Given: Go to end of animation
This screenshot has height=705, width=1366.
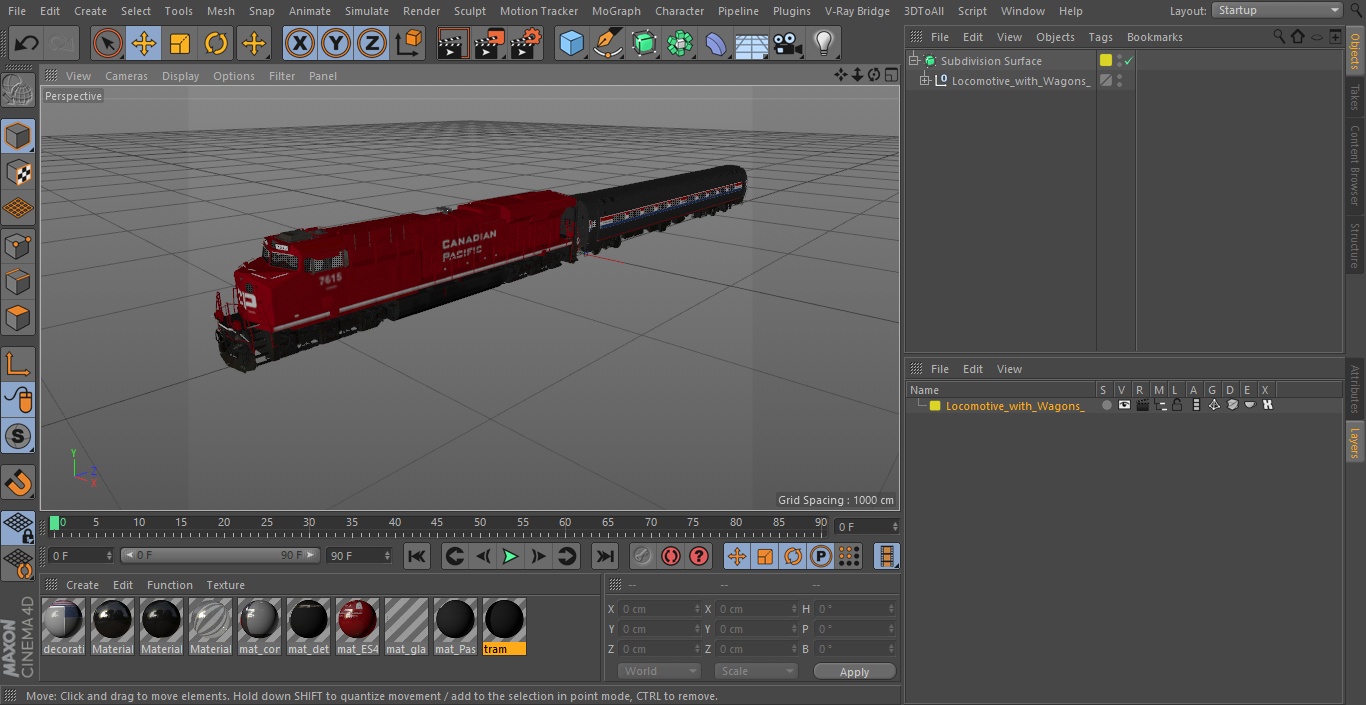Looking at the screenshot, I should click(x=604, y=556).
